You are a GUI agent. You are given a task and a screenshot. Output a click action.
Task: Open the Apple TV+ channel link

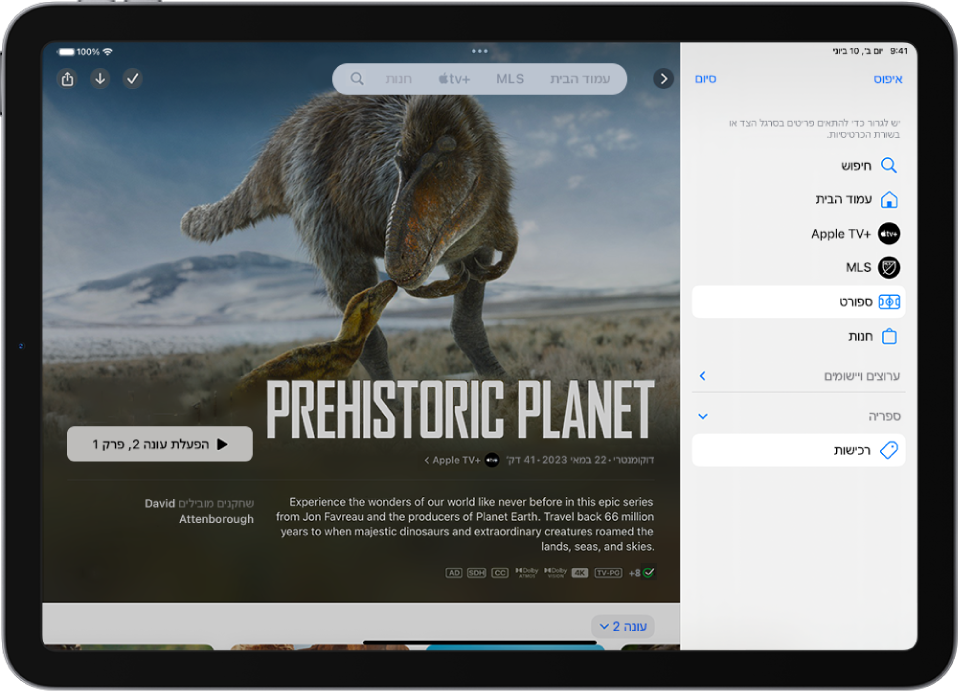tap(461, 461)
